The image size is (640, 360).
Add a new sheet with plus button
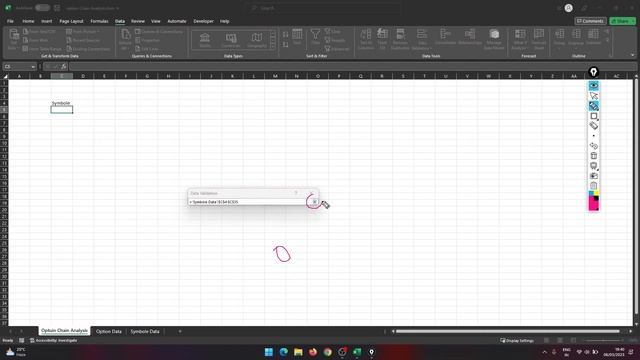(x=180, y=331)
